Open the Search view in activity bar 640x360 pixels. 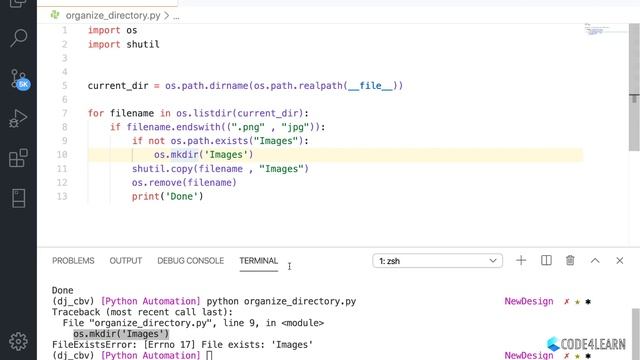pyautogui.click(x=18, y=38)
